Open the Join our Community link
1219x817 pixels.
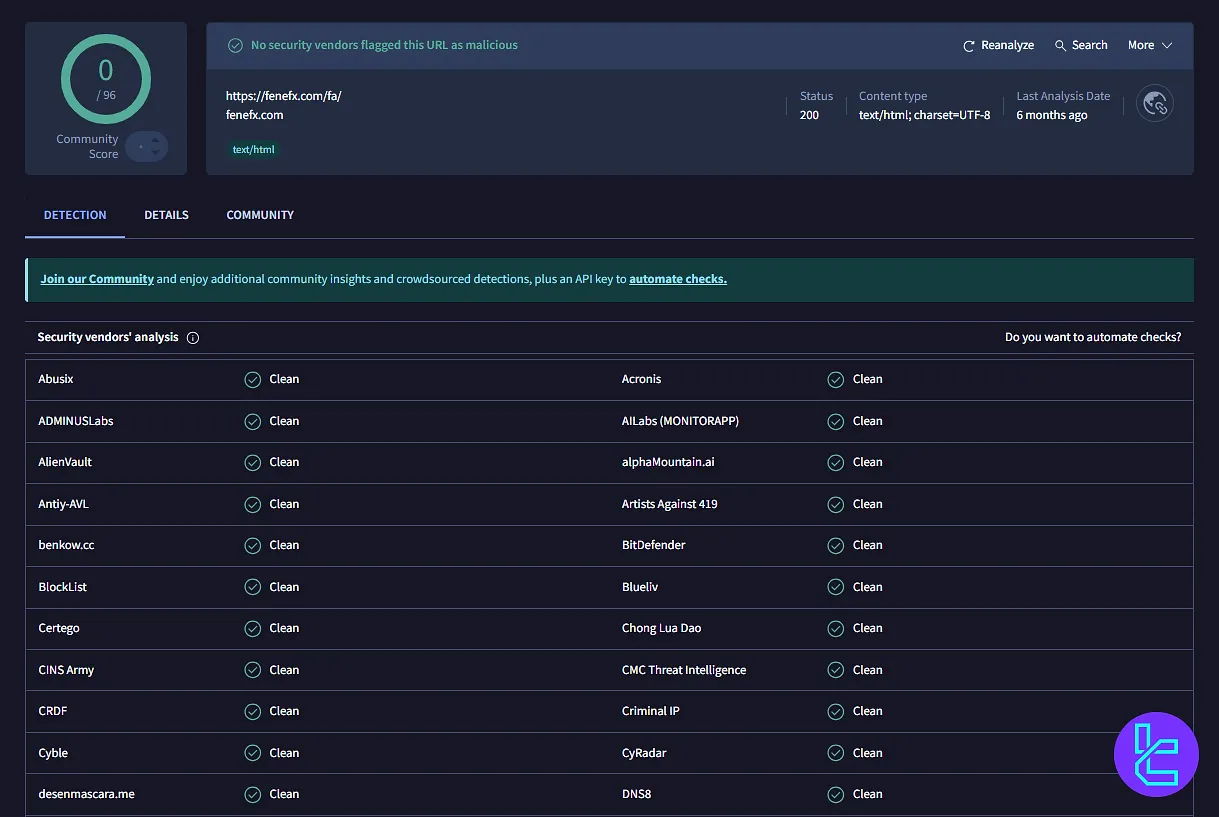[96, 279]
